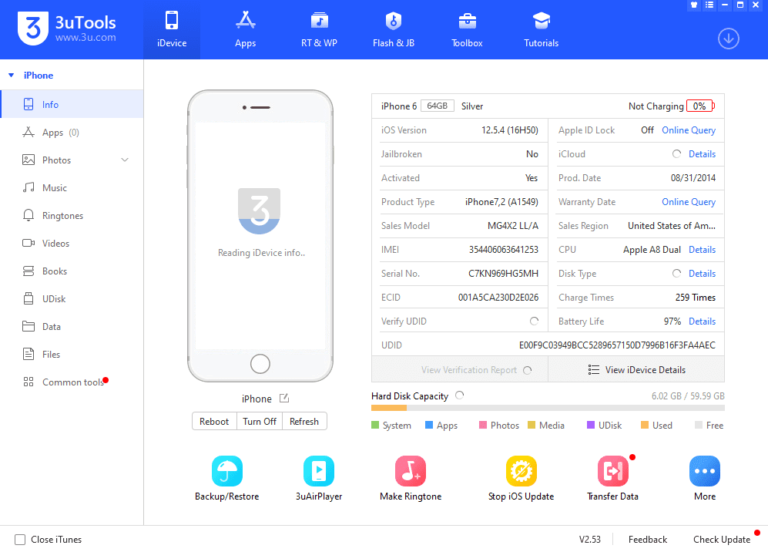Screen dimensions: 768x552
Task: Click the iPhone screen preview image
Action: (260, 236)
